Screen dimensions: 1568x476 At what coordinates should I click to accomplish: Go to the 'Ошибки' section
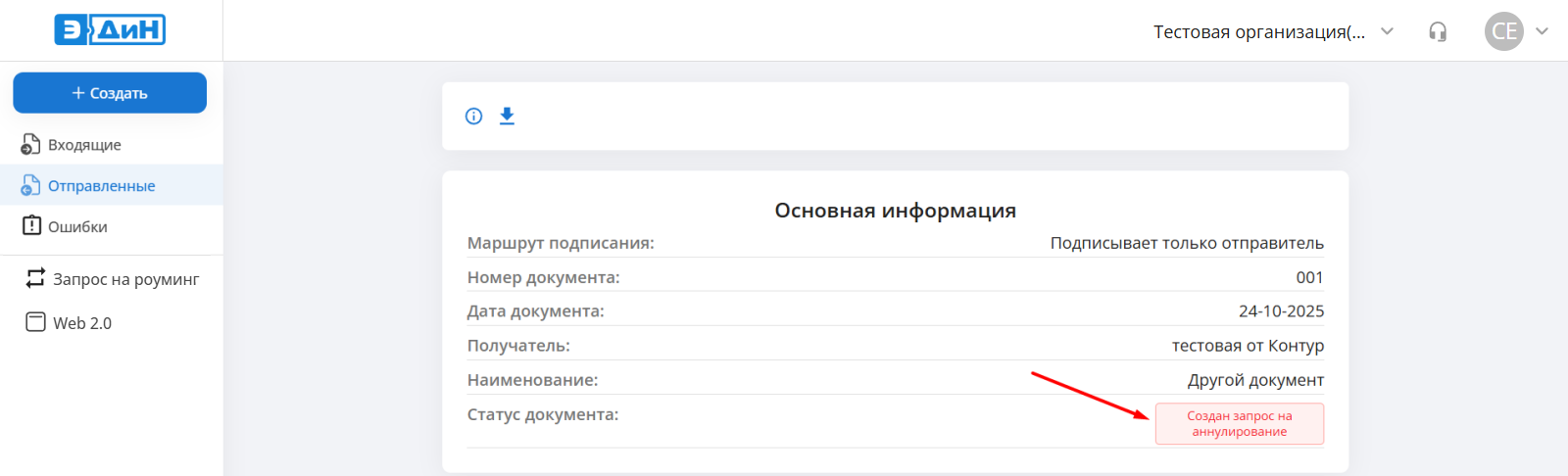[x=78, y=227]
